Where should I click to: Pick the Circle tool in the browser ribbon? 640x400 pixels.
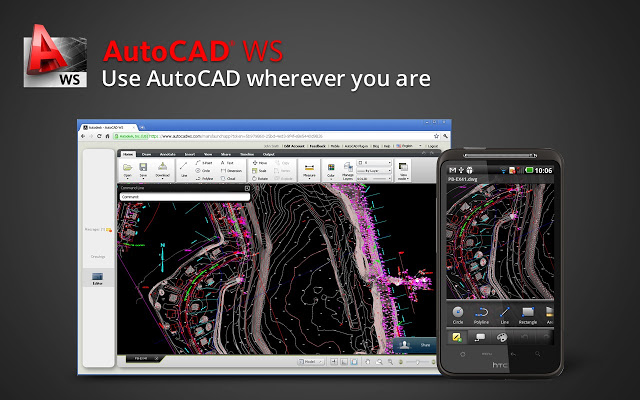(203, 171)
